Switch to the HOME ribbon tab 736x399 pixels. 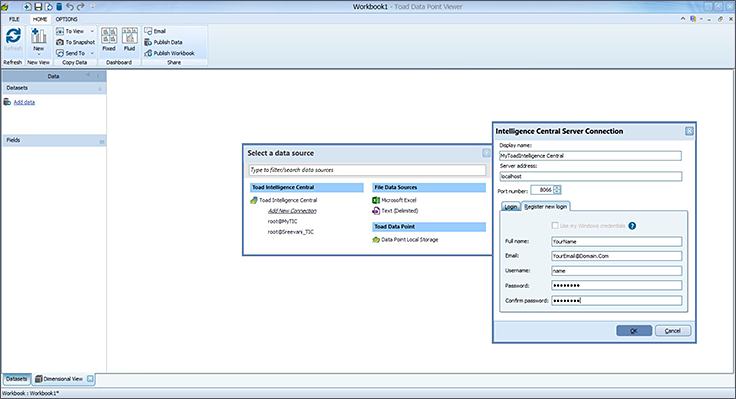pos(40,19)
